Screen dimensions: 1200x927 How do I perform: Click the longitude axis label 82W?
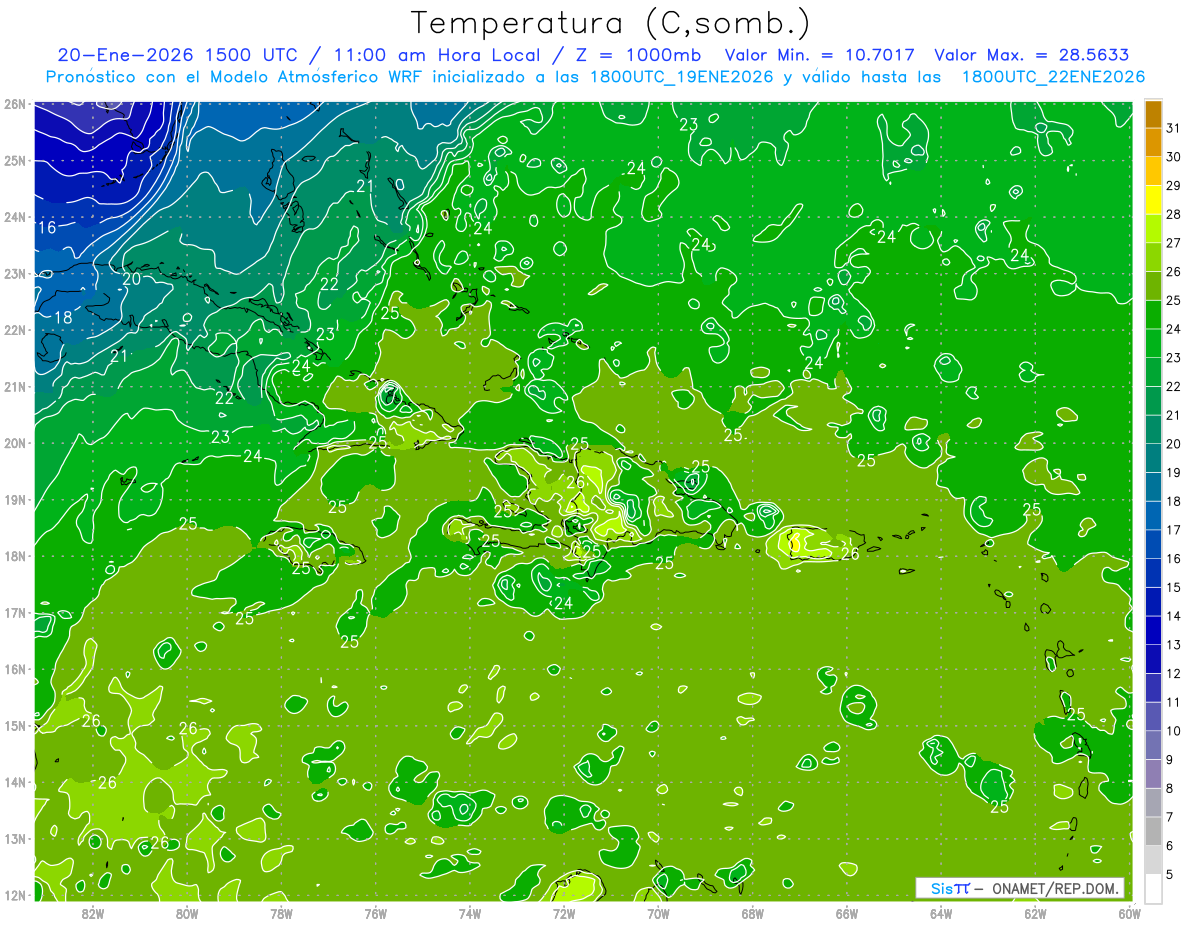click(x=93, y=913)
